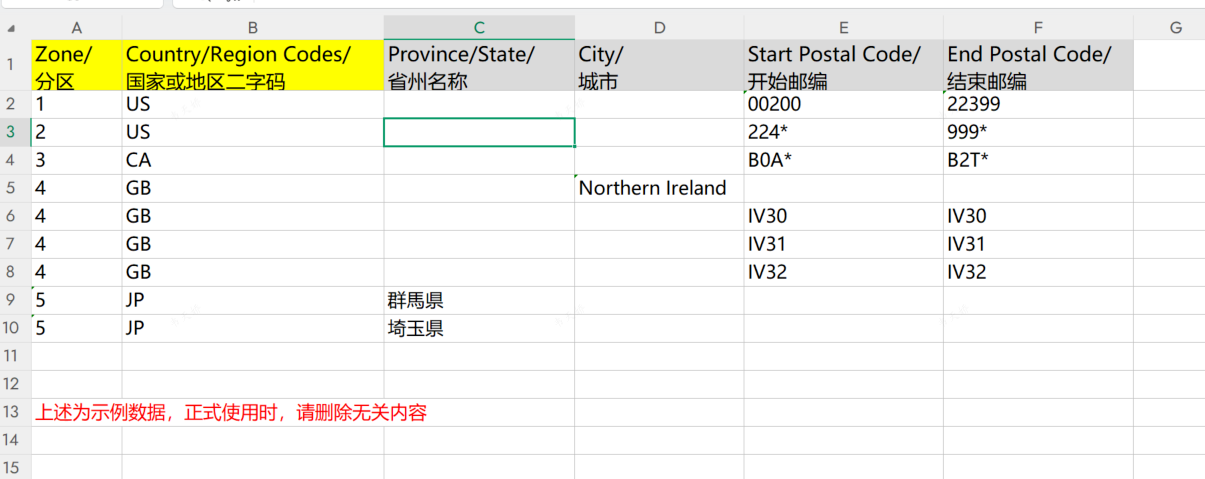The height and width of the screenshot is (479, 1205).
Task: Select column C header
Action: click(x=479, y=28)
